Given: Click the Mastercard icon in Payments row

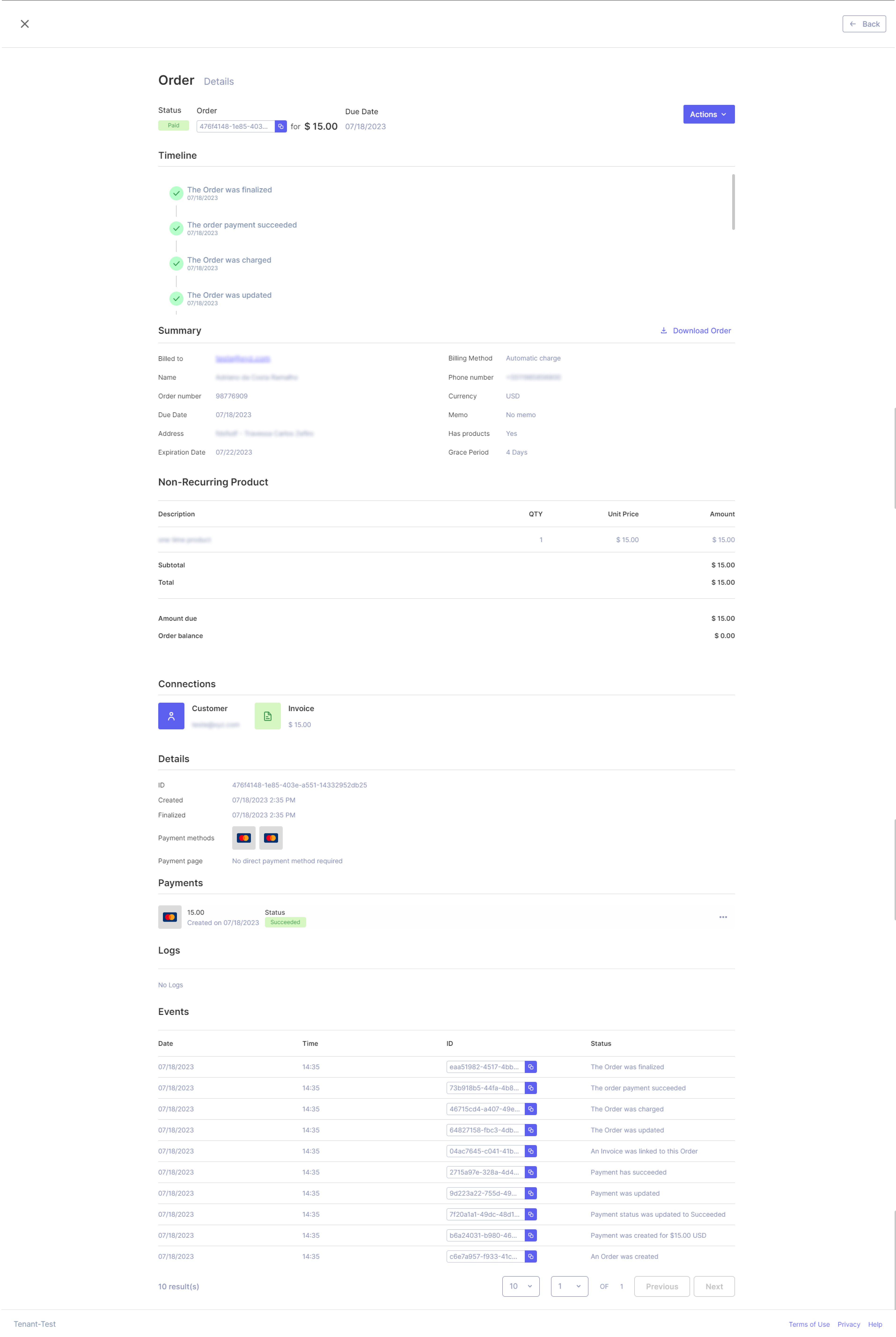Looking at the screenshot, I should (x=170, y=917).
